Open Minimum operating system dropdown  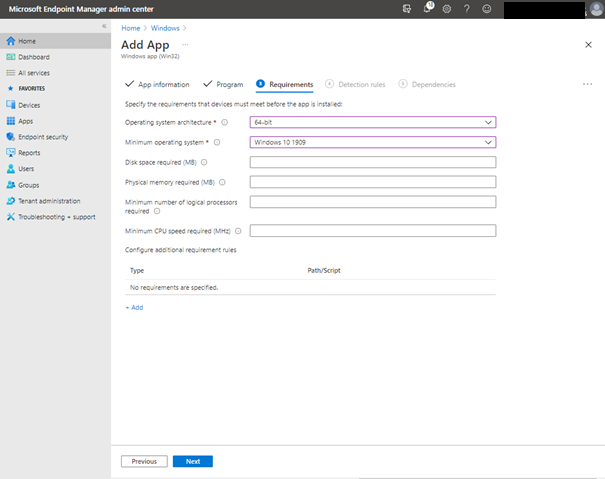[x=373, y=142]
